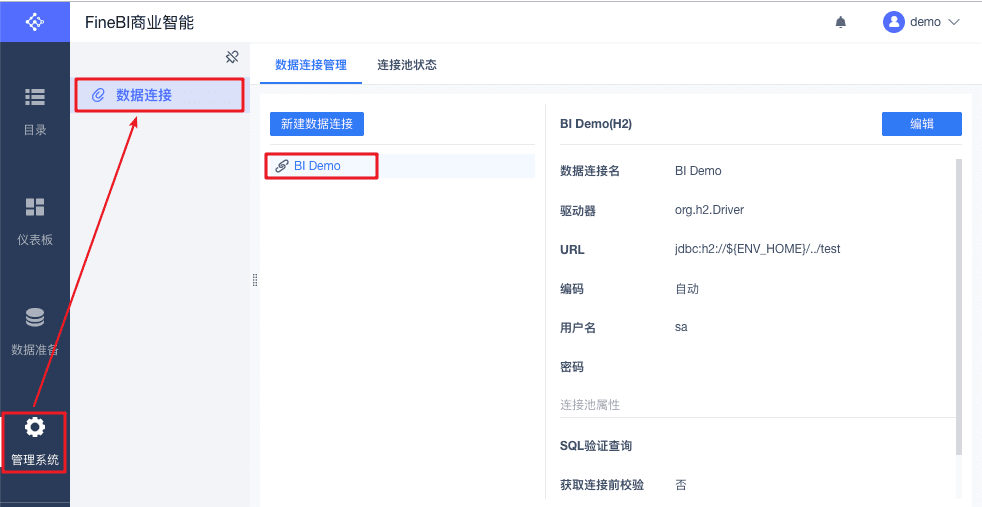The image size is (982, 507).
Task: Click the details panel vertical scrollbar
Action: point(959,306)
